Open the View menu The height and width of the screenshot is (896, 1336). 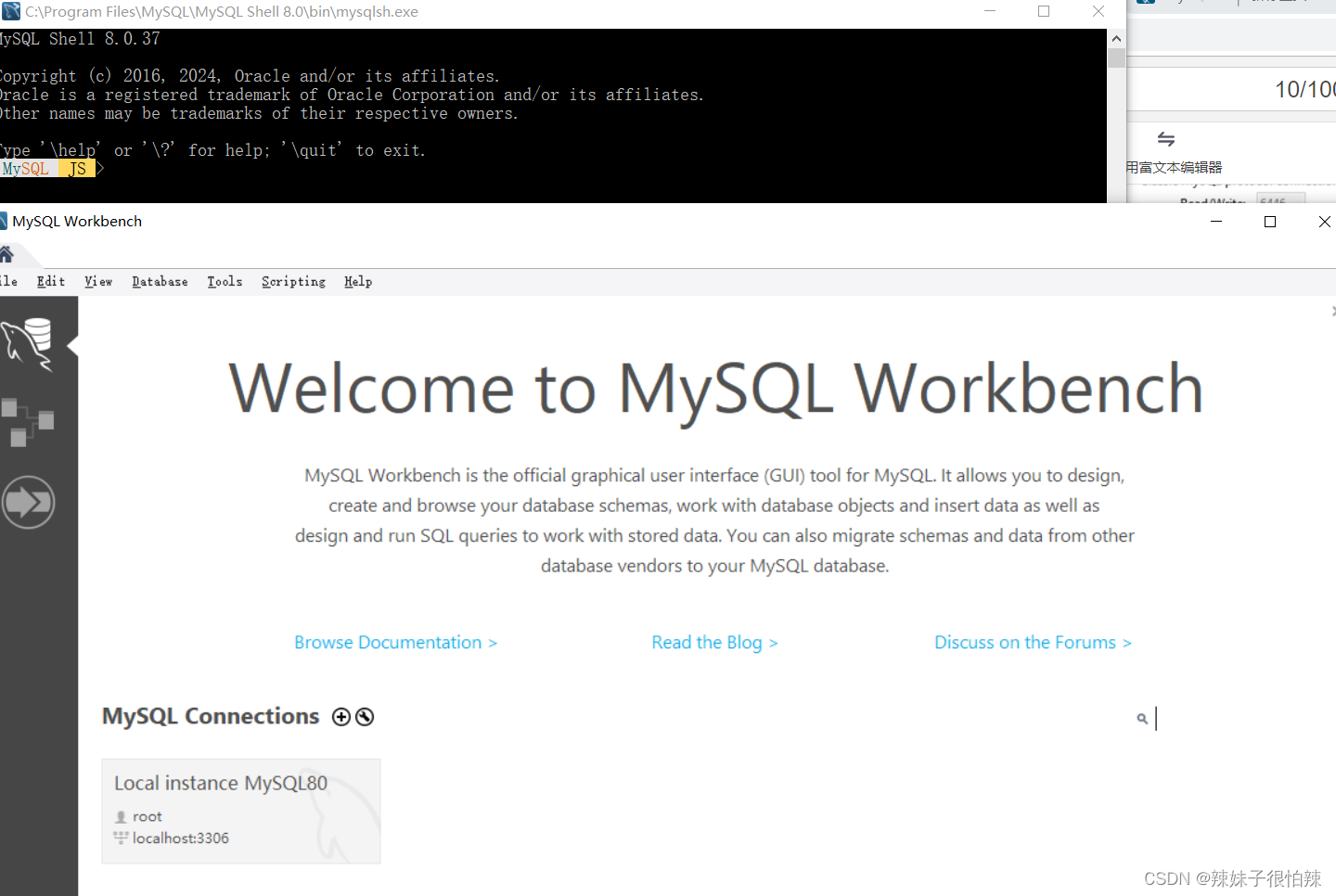click(x=98, y=282)
